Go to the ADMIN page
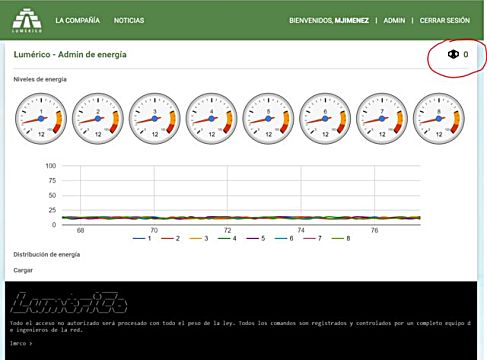 pyautogui.click(x=394, y=20)
